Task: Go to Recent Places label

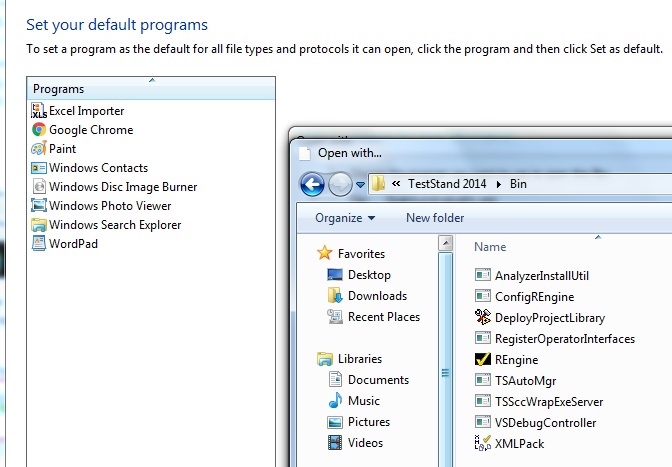Action: [x=384, y=317]
